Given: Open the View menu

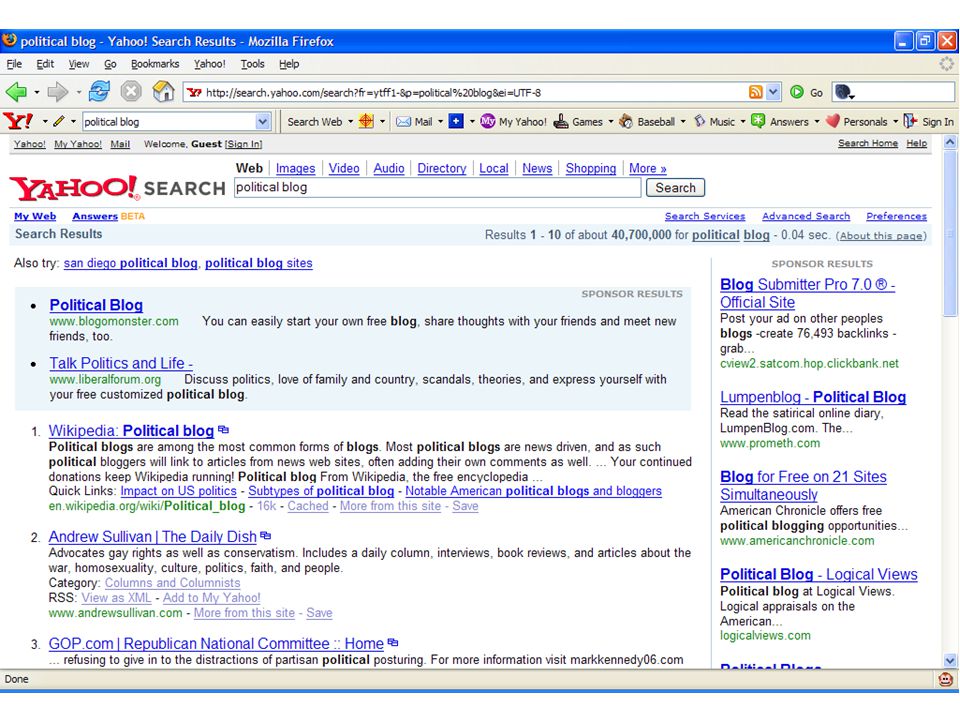Looking at the screenshot, I should click(78, 64).
